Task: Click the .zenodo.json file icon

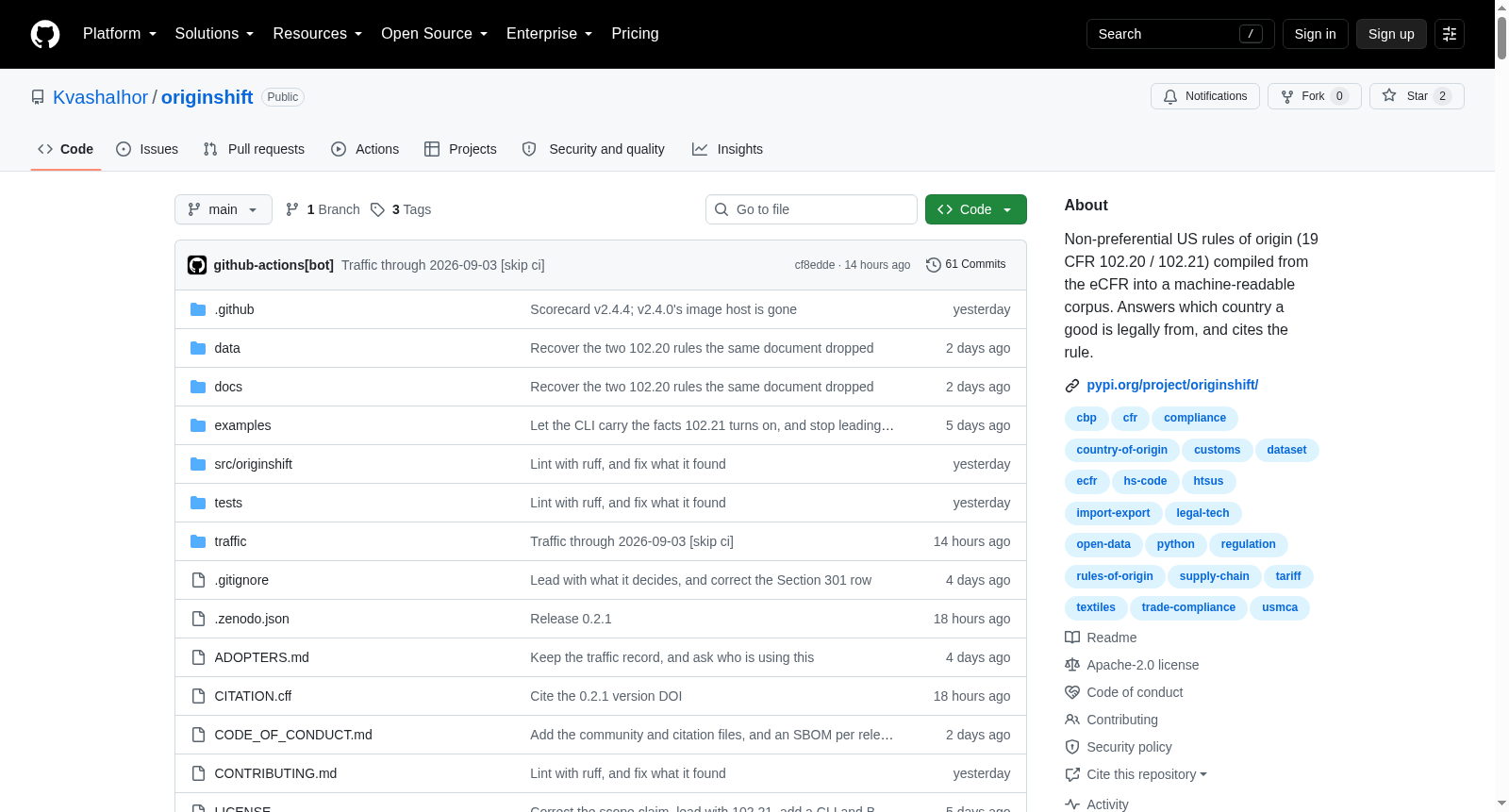Action: click(198, 619)
